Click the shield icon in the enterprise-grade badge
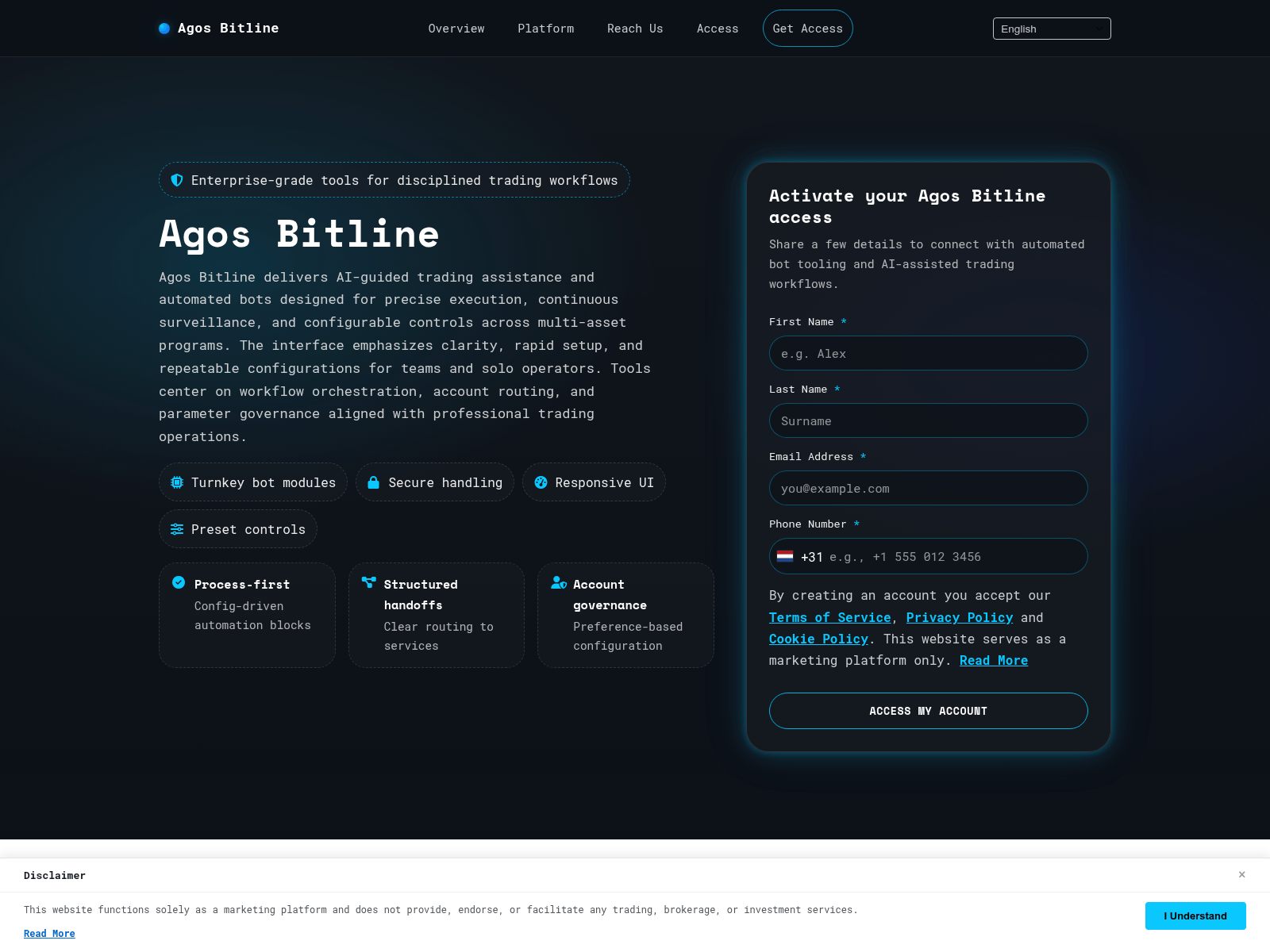The image size is (1270, 952). [x=177, y=180]
